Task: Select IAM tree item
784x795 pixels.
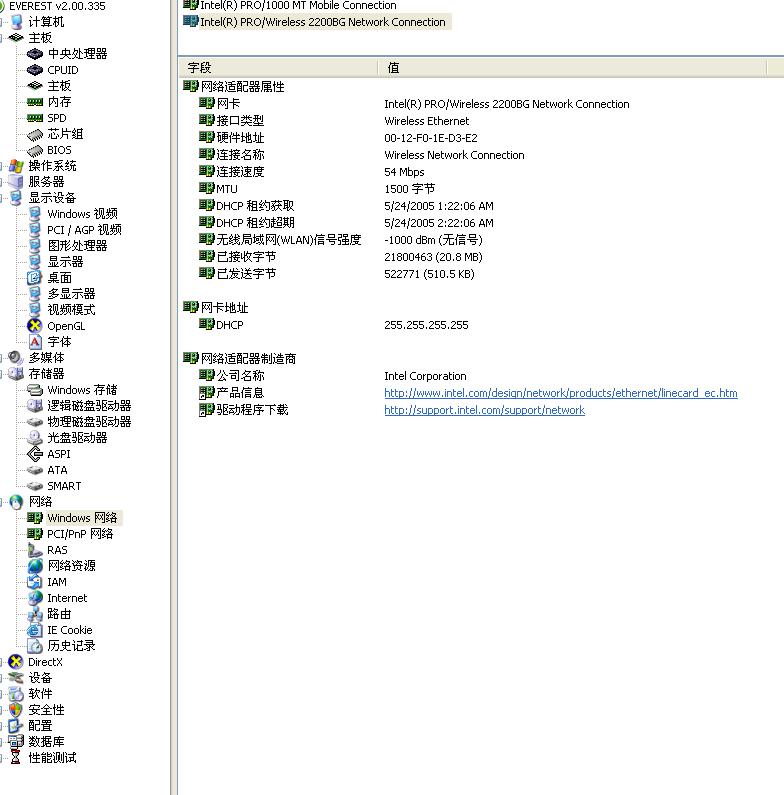Action: (57, 582)
